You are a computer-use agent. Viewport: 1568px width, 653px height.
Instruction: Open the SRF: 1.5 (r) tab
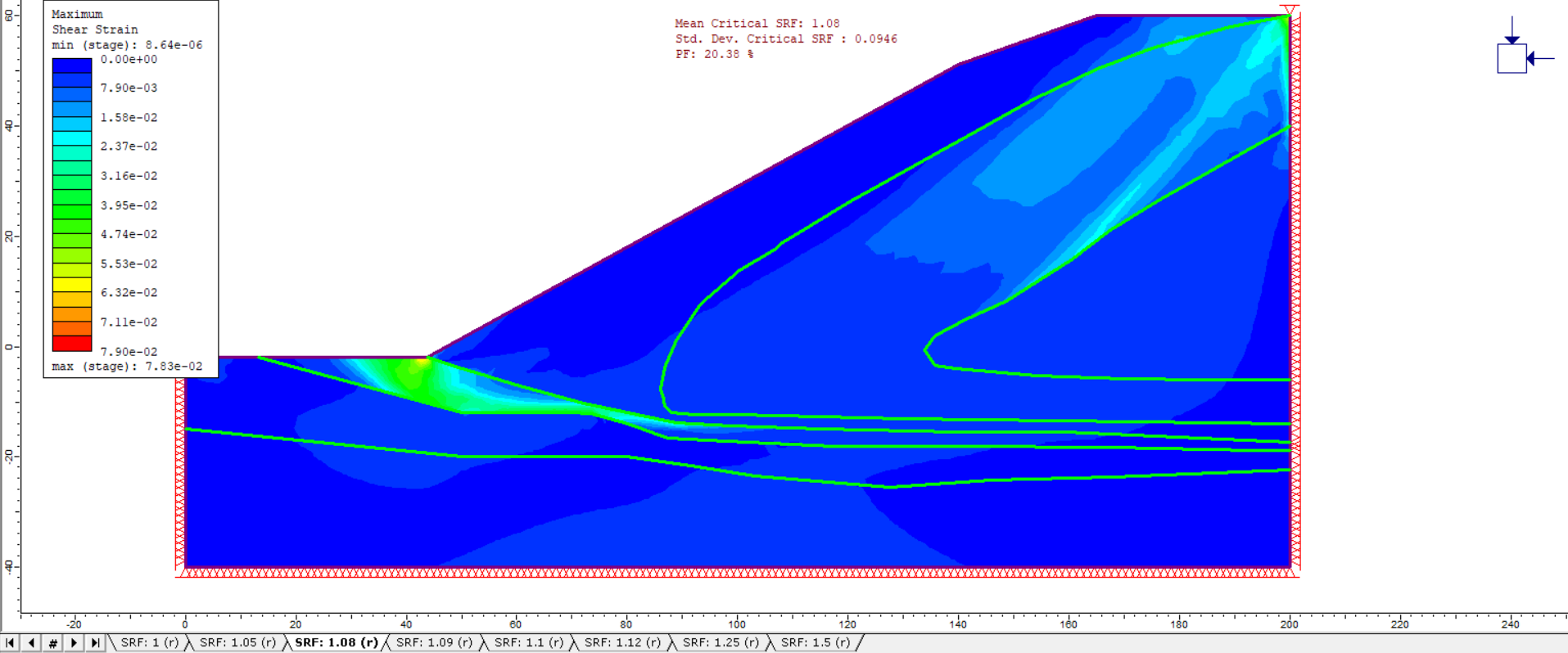[816, 642]
